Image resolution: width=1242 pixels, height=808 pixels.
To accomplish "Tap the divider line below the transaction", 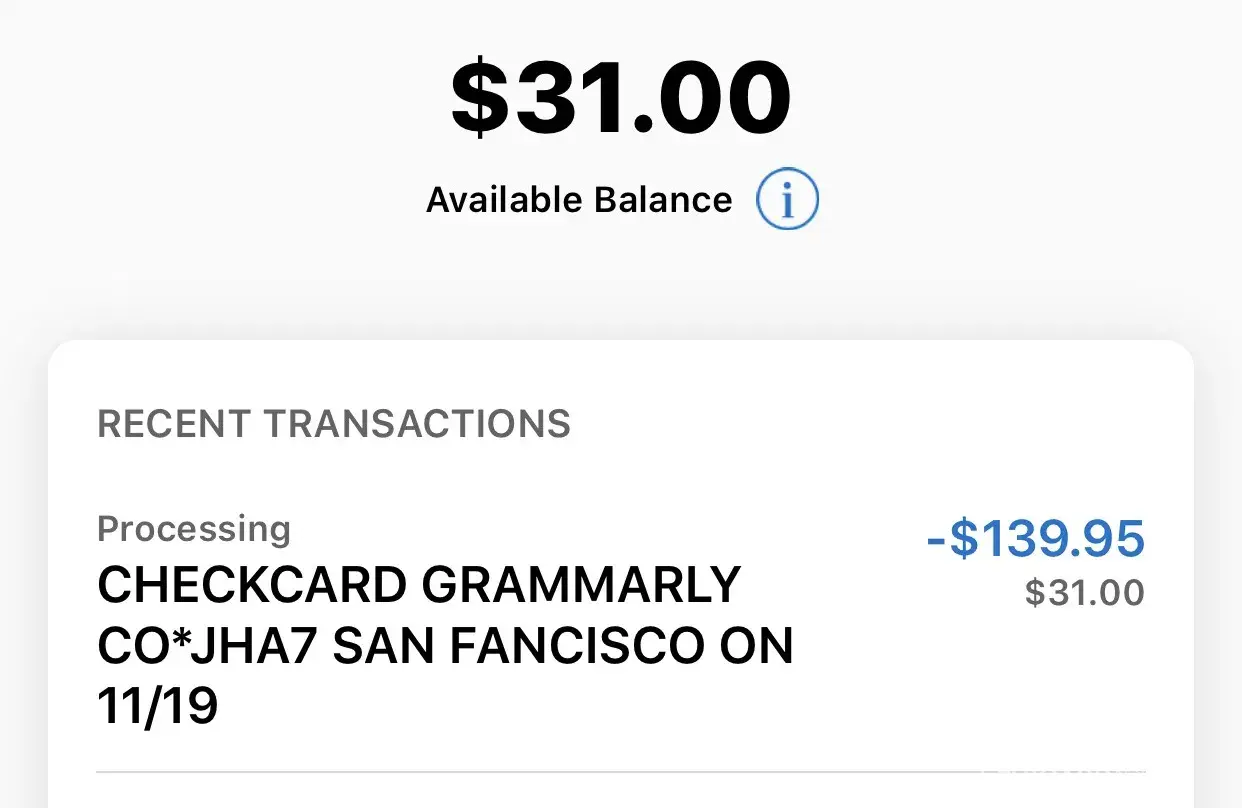I will (620, 772).
